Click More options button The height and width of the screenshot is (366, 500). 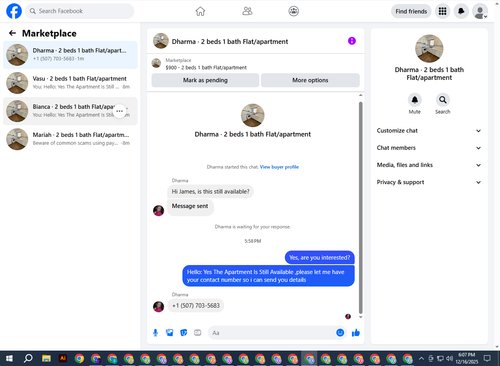point(310,80)
